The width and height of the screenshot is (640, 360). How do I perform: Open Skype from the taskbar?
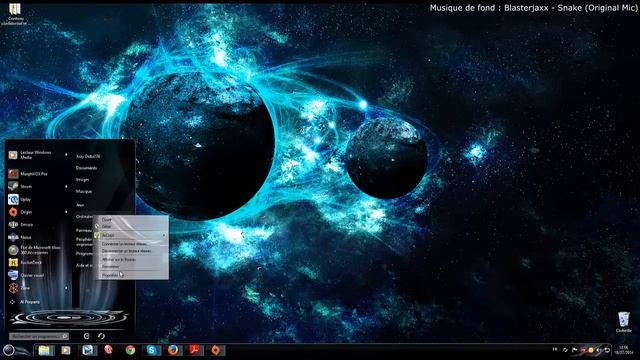click(152, 350)
